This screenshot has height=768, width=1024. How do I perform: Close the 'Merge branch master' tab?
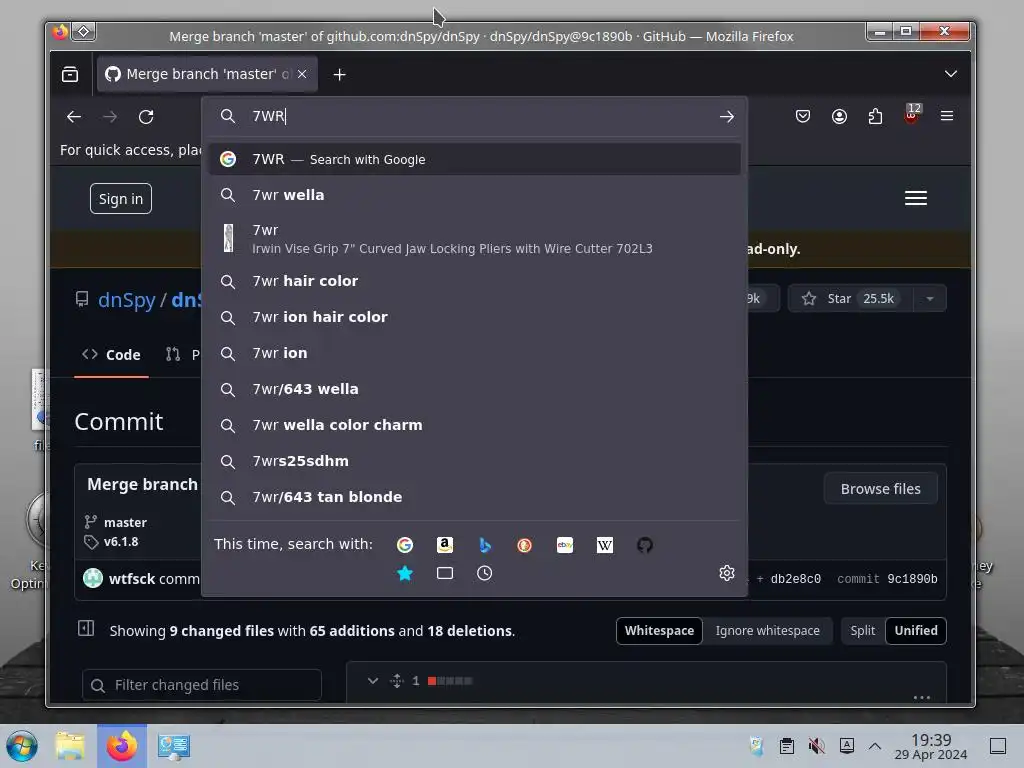click(302, 74)
